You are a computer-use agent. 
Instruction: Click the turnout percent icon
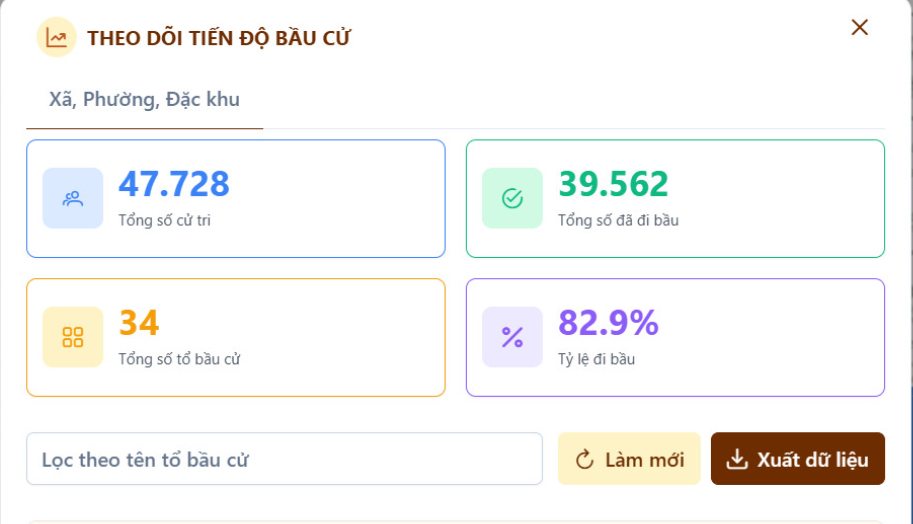pyautogui.click(x=512, y=337)
